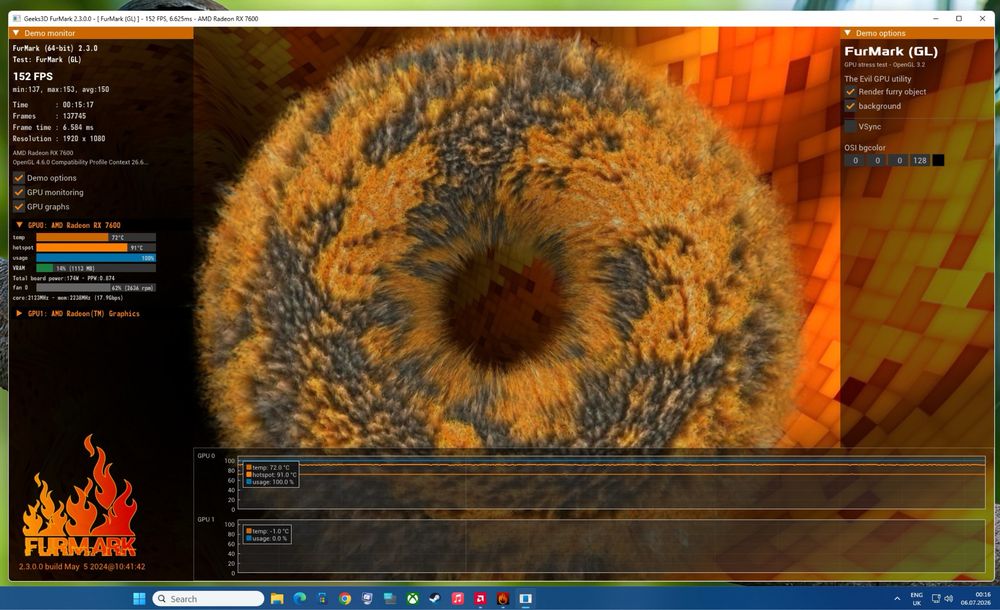Collapse GPU0: AMD Radeon RX 7600 section
Screen dimensions: 1000x610
19,225
